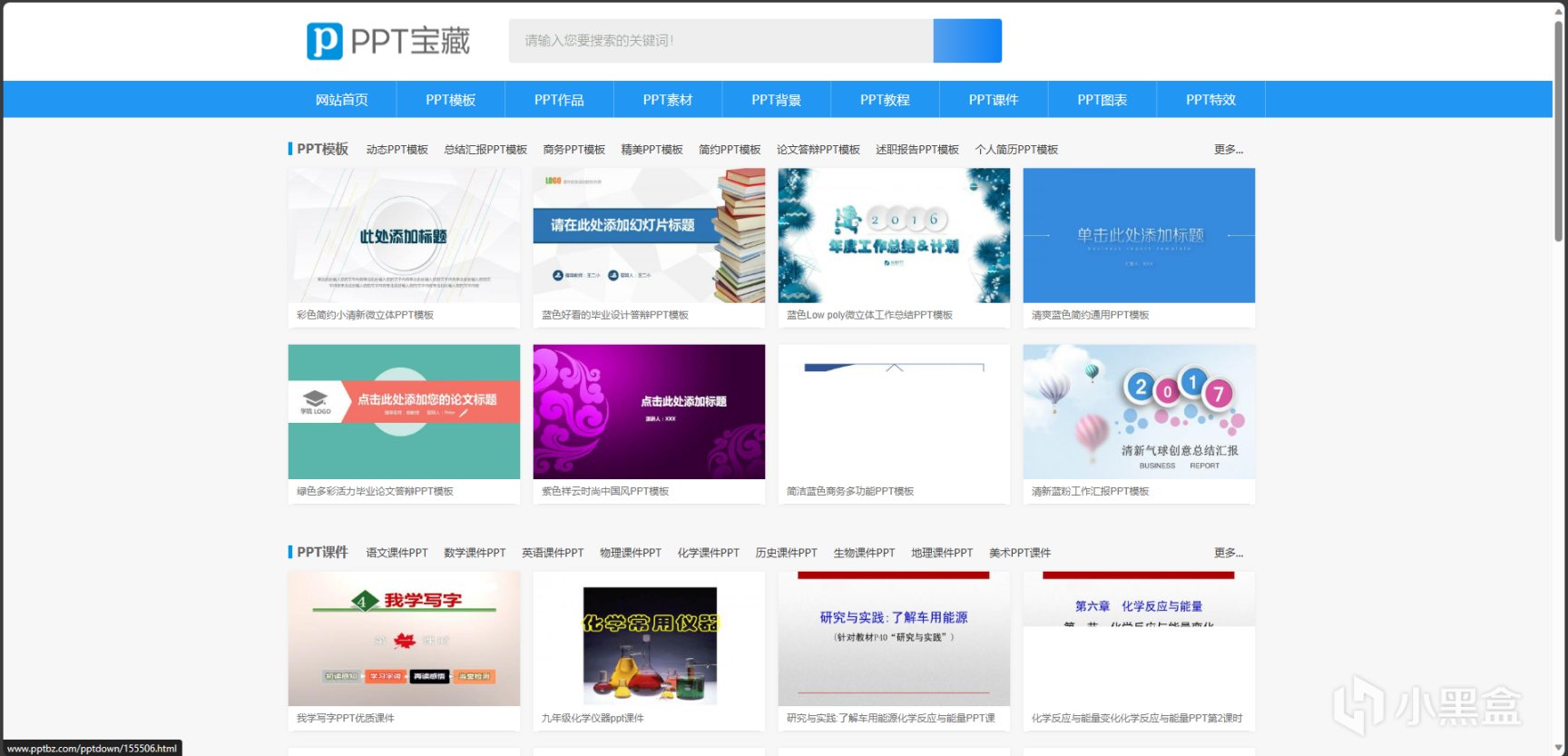The width and height of the screenshot is (1568, 756).
Task: Open the 第六章 化学反应与能量 courseware thumbnail
Action: [1139, 638]
